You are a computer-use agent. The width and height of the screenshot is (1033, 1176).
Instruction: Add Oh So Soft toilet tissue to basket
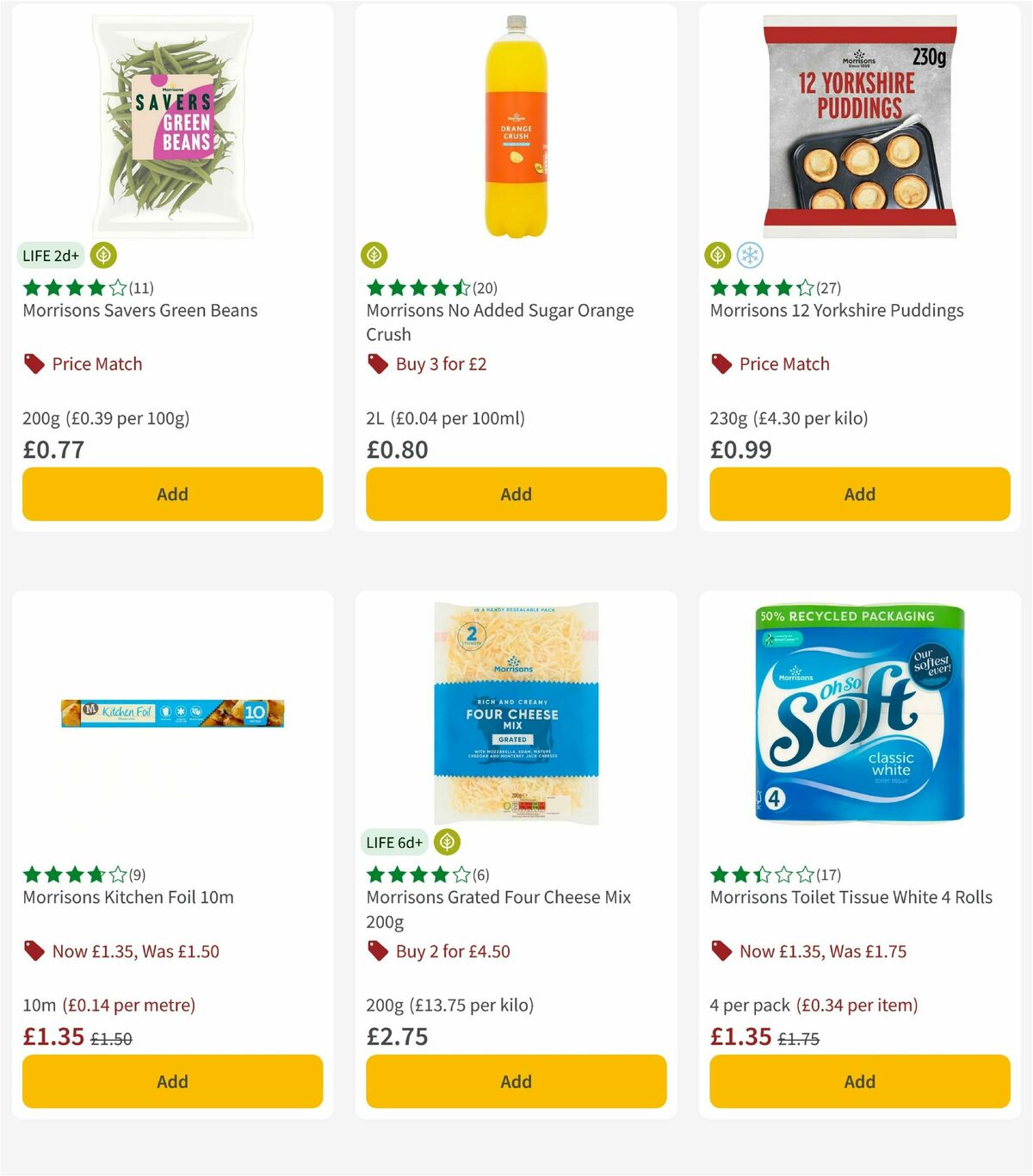click(x=859, y=1081)
